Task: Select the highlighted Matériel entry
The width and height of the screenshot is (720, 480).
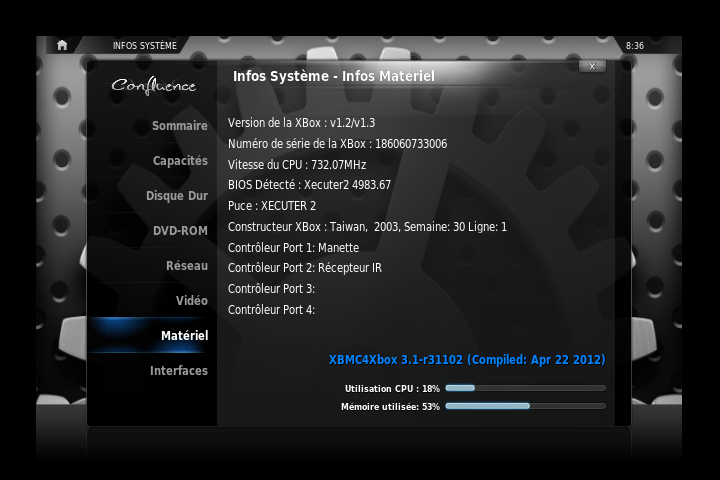Action: 184,336
